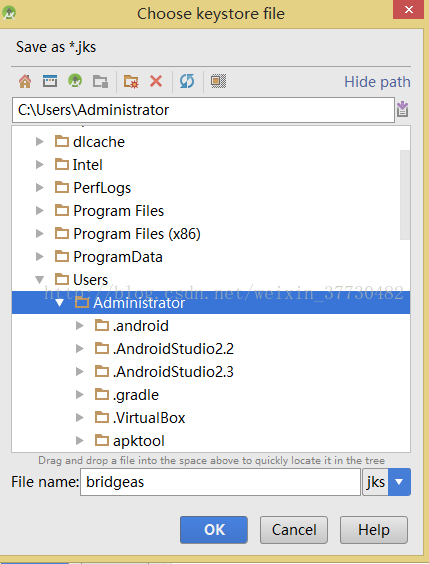
Task: Click the Hide path link
Action: point(377,82)
